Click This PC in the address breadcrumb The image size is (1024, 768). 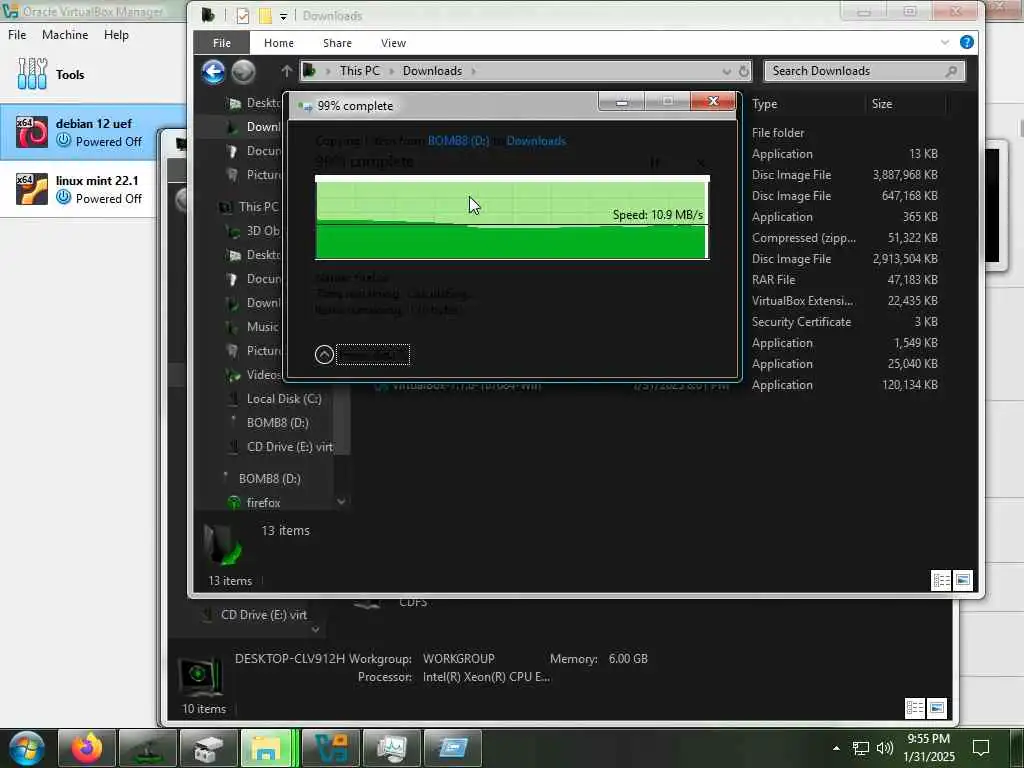coord(359,71)
